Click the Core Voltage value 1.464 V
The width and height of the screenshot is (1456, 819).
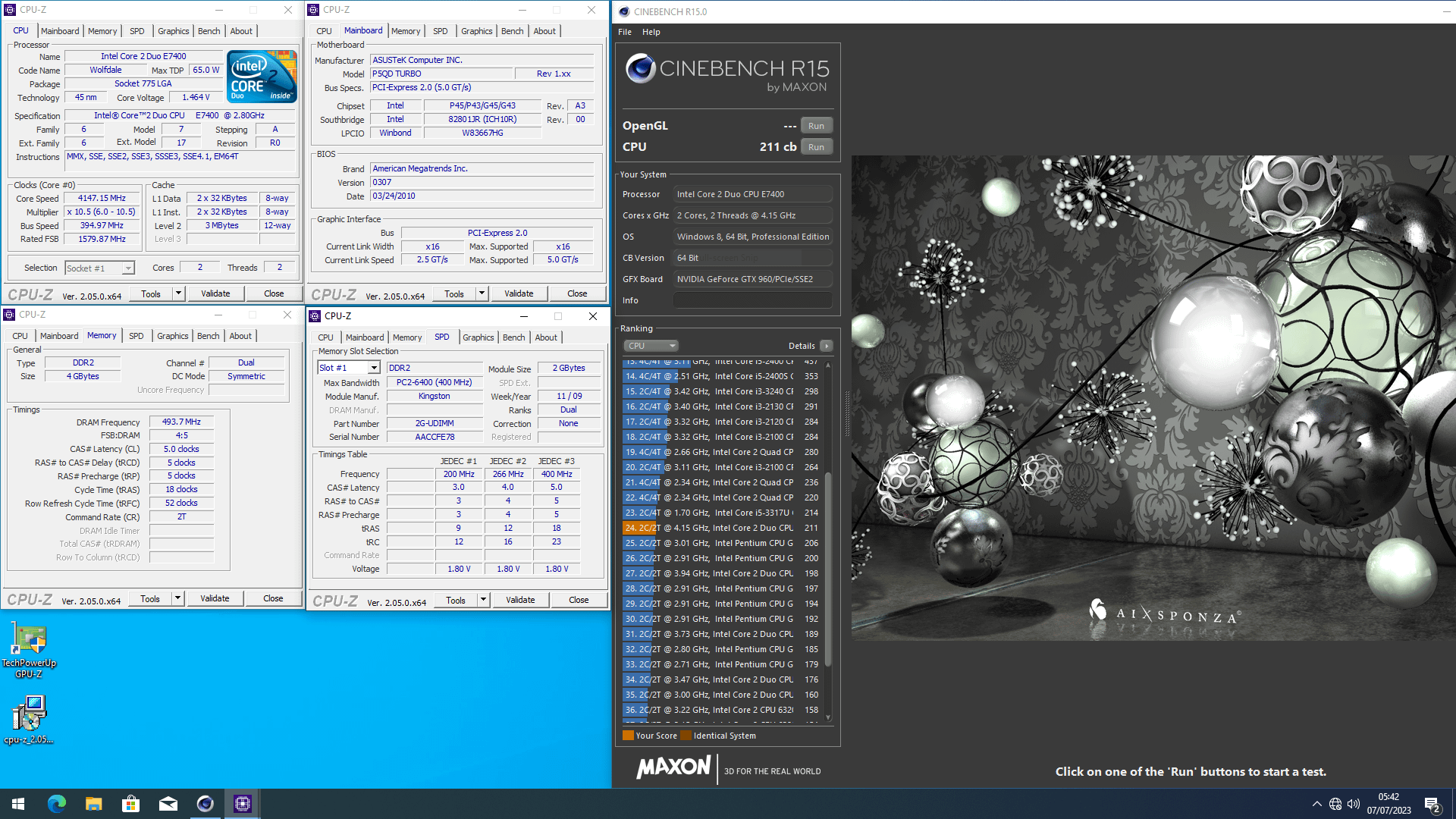pos(196,97)
